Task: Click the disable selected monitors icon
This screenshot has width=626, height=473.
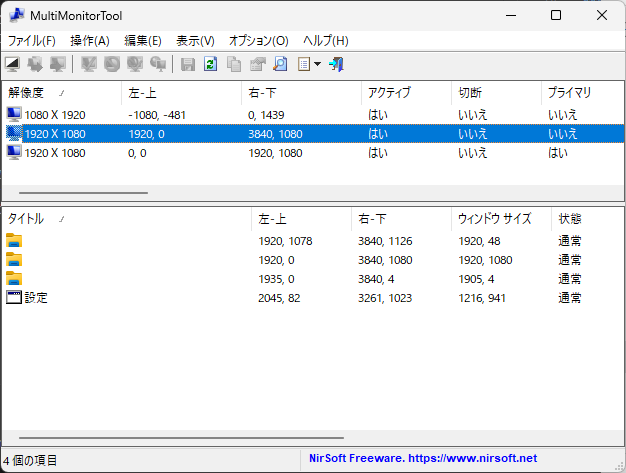Action: tap(112, 64)
